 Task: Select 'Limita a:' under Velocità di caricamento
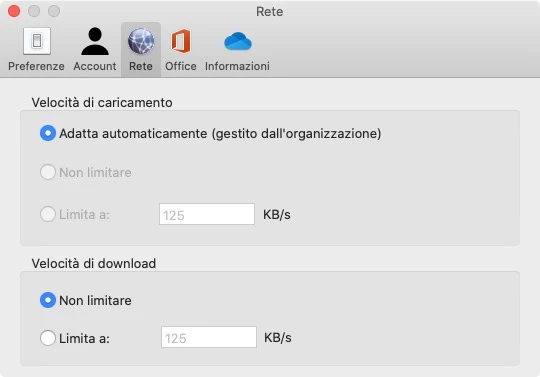[48, 214]
